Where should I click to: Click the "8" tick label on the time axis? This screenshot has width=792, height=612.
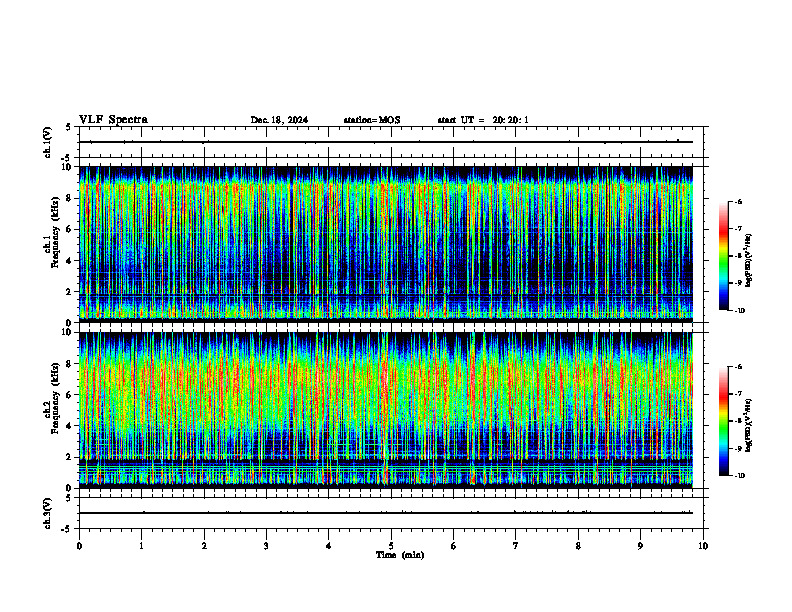pyautogui.click(x=578, y=546)
